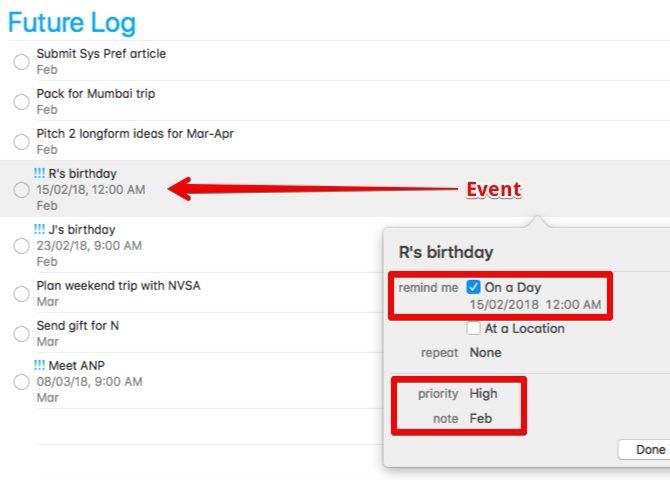Mark 'Meet ANP' reminder complete
670x480 pixels.
(21, 382)
